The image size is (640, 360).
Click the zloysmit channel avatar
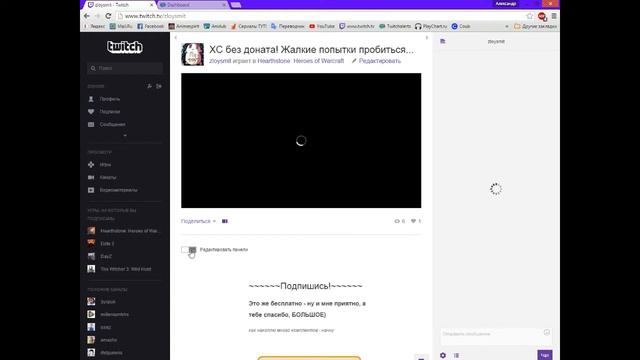[192, 54]
